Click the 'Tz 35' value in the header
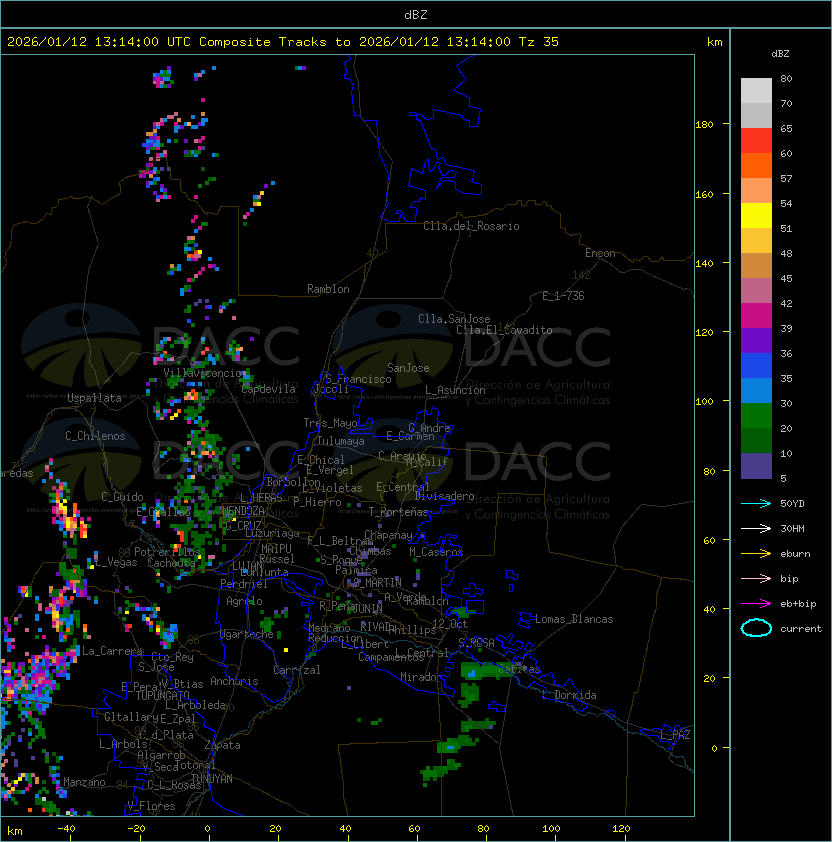Screen dimensions: 832x842 539,42
